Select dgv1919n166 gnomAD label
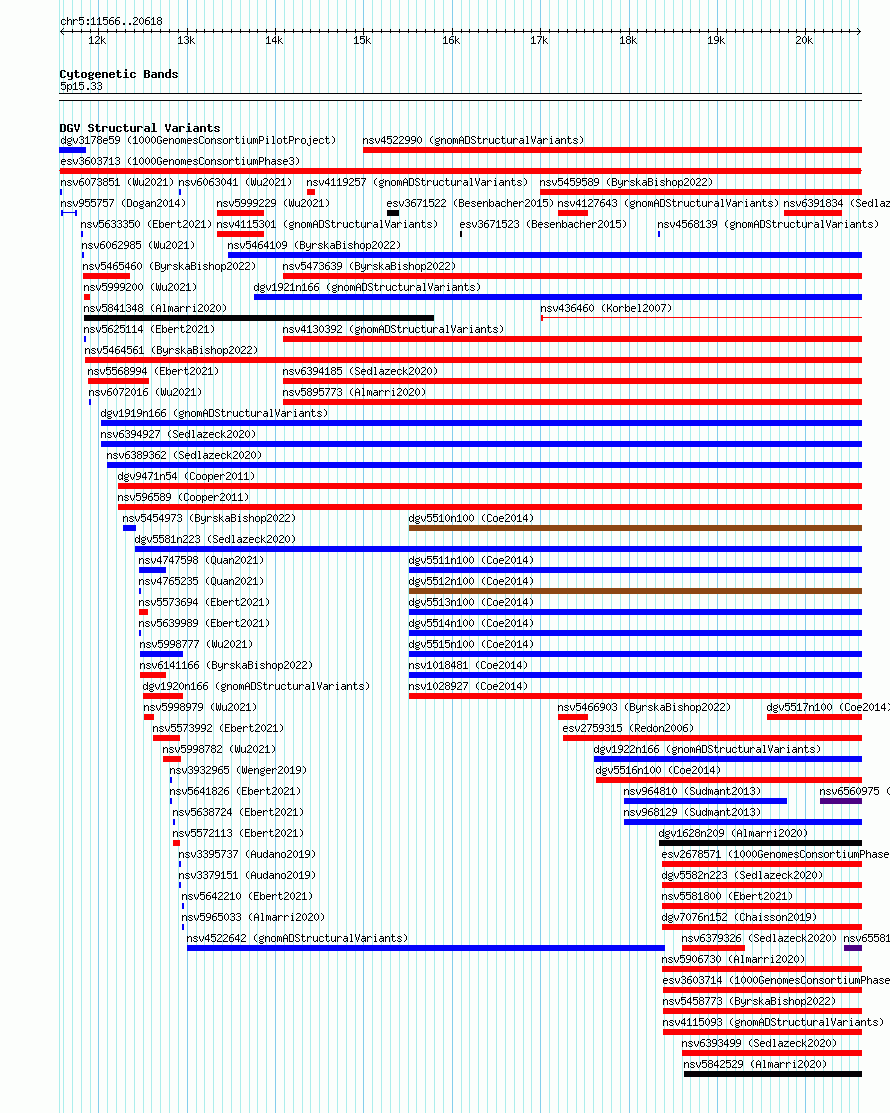 point(214,413)
